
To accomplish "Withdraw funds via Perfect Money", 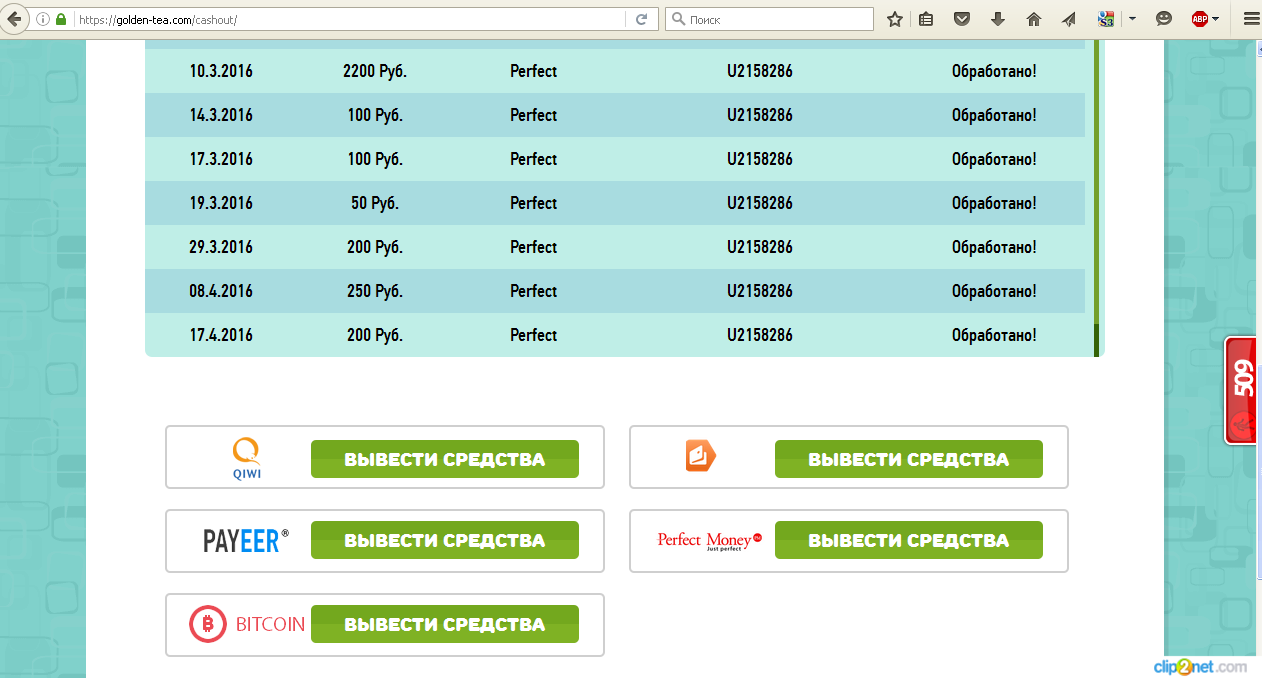I will pos(909,540).
